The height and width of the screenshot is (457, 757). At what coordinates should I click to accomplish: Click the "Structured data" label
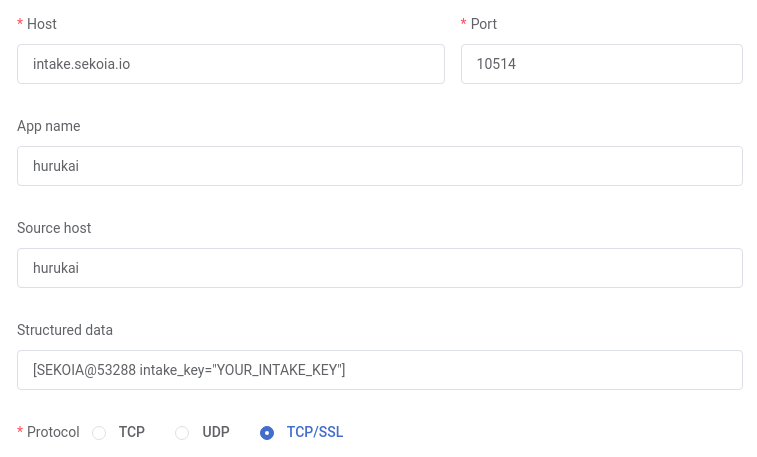coord(65,330)
